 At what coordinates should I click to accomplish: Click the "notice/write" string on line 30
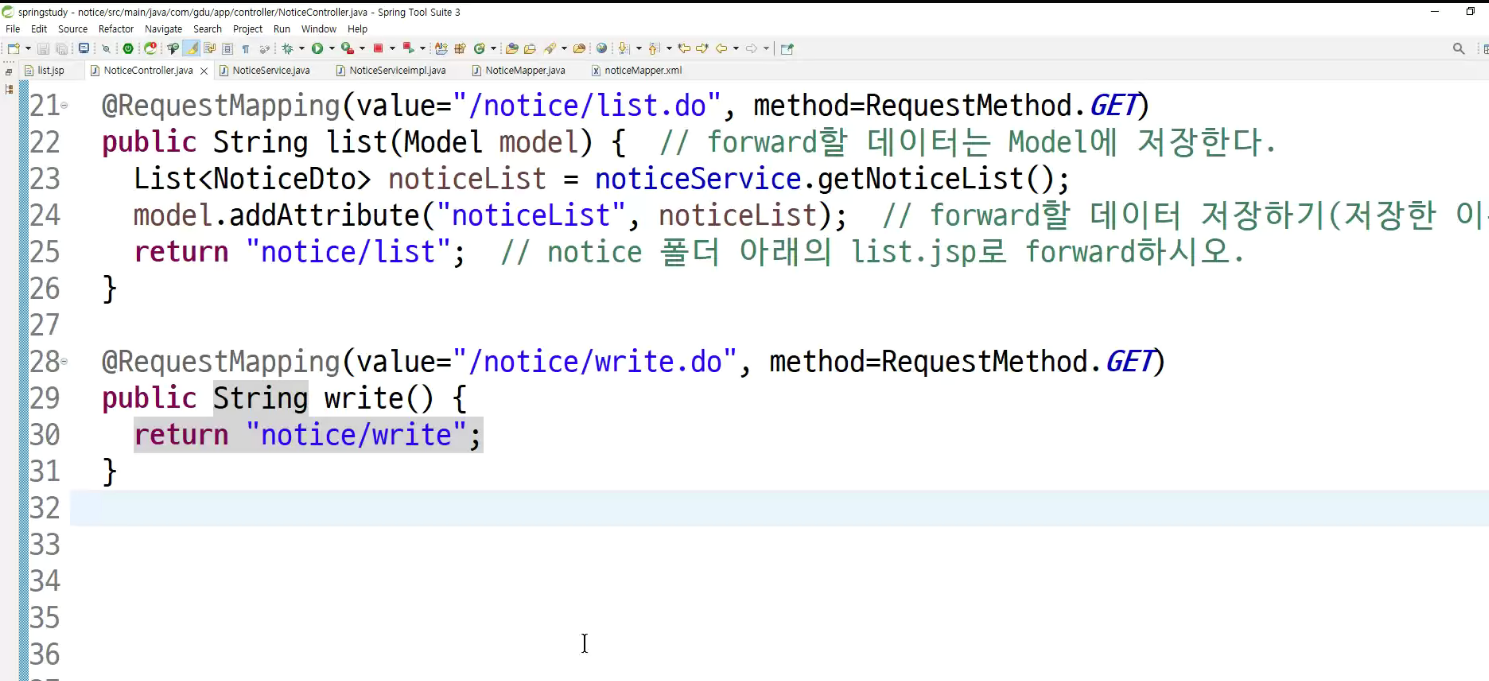pos(358,435)
